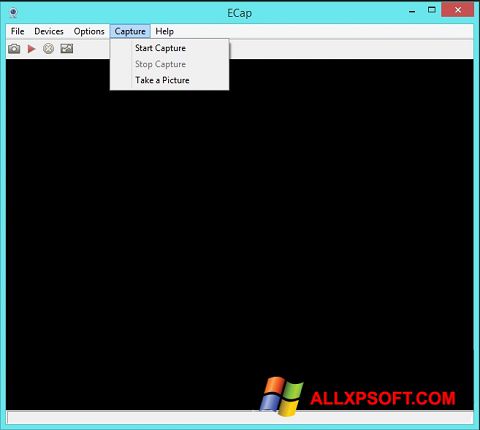Click the picture viewer toolbar icon
This screenshot has height=430, width=480.
tap(67, 49)
